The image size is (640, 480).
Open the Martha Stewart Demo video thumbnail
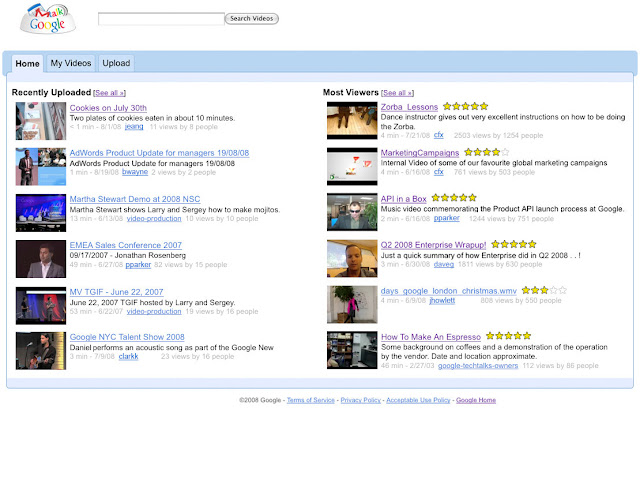[40, 212]
